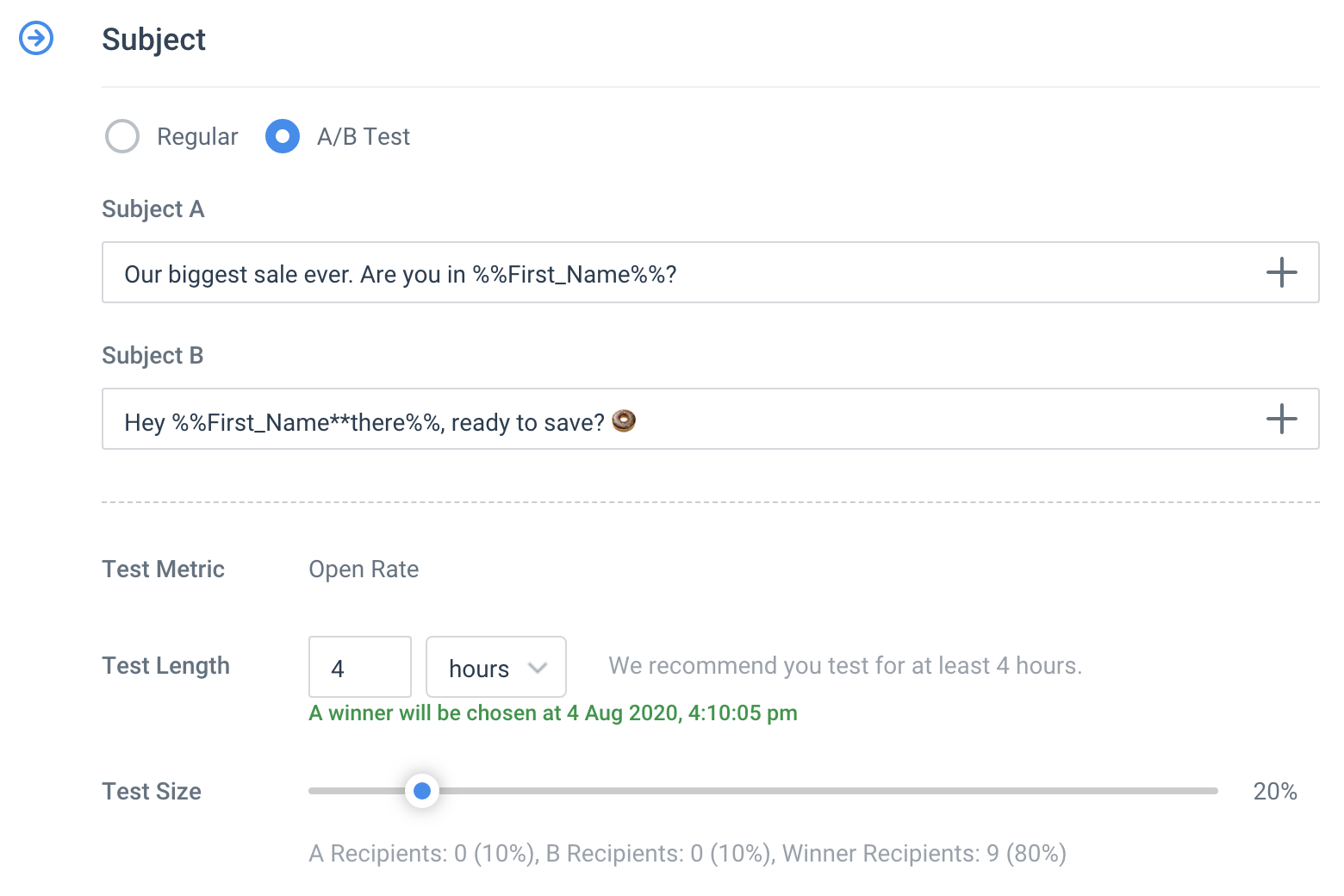Click the Test Size slider handle
Viewport: 1344px width, 896px height.
point(422,791)
